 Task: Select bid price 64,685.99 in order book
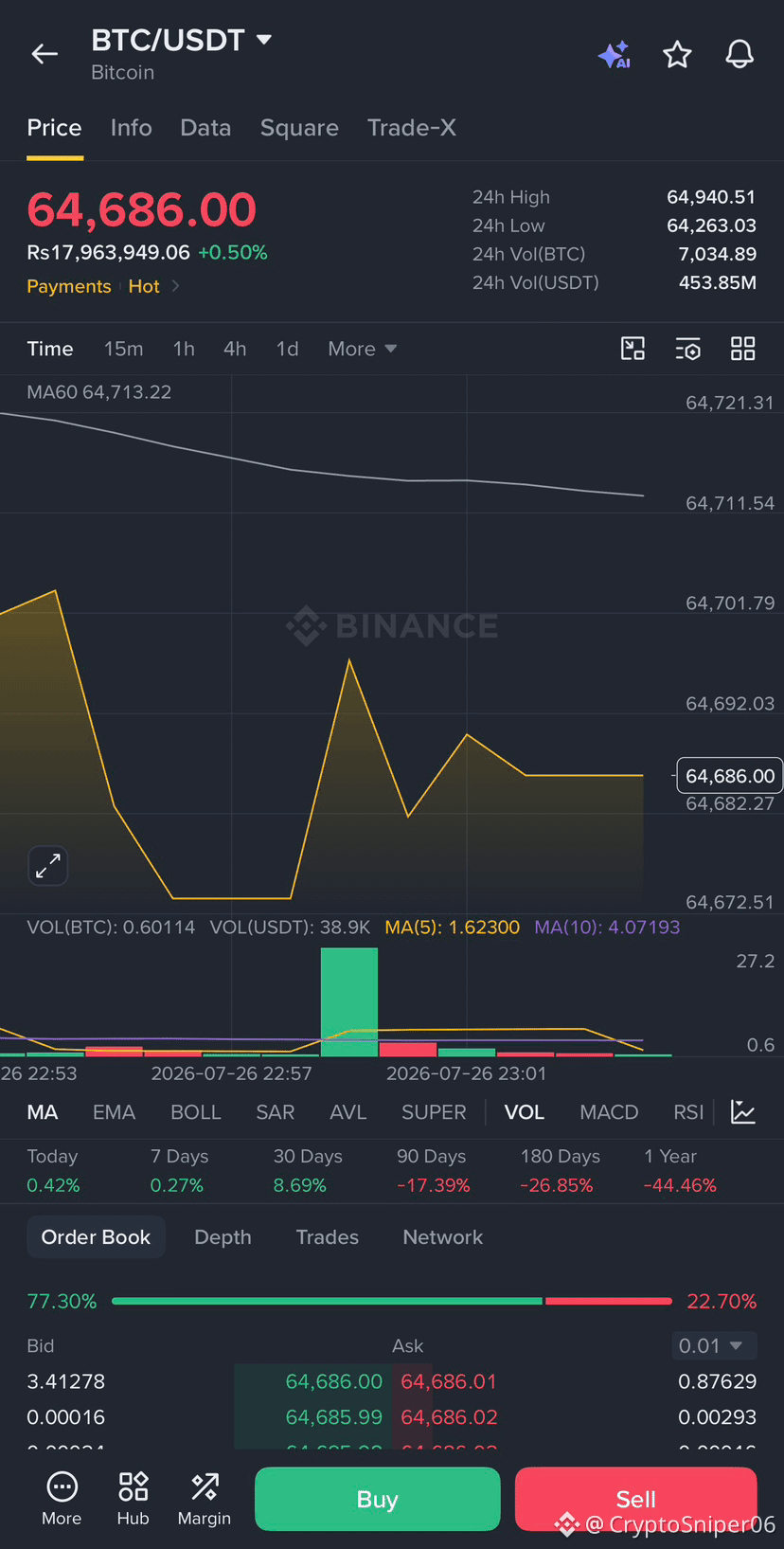333,1417
